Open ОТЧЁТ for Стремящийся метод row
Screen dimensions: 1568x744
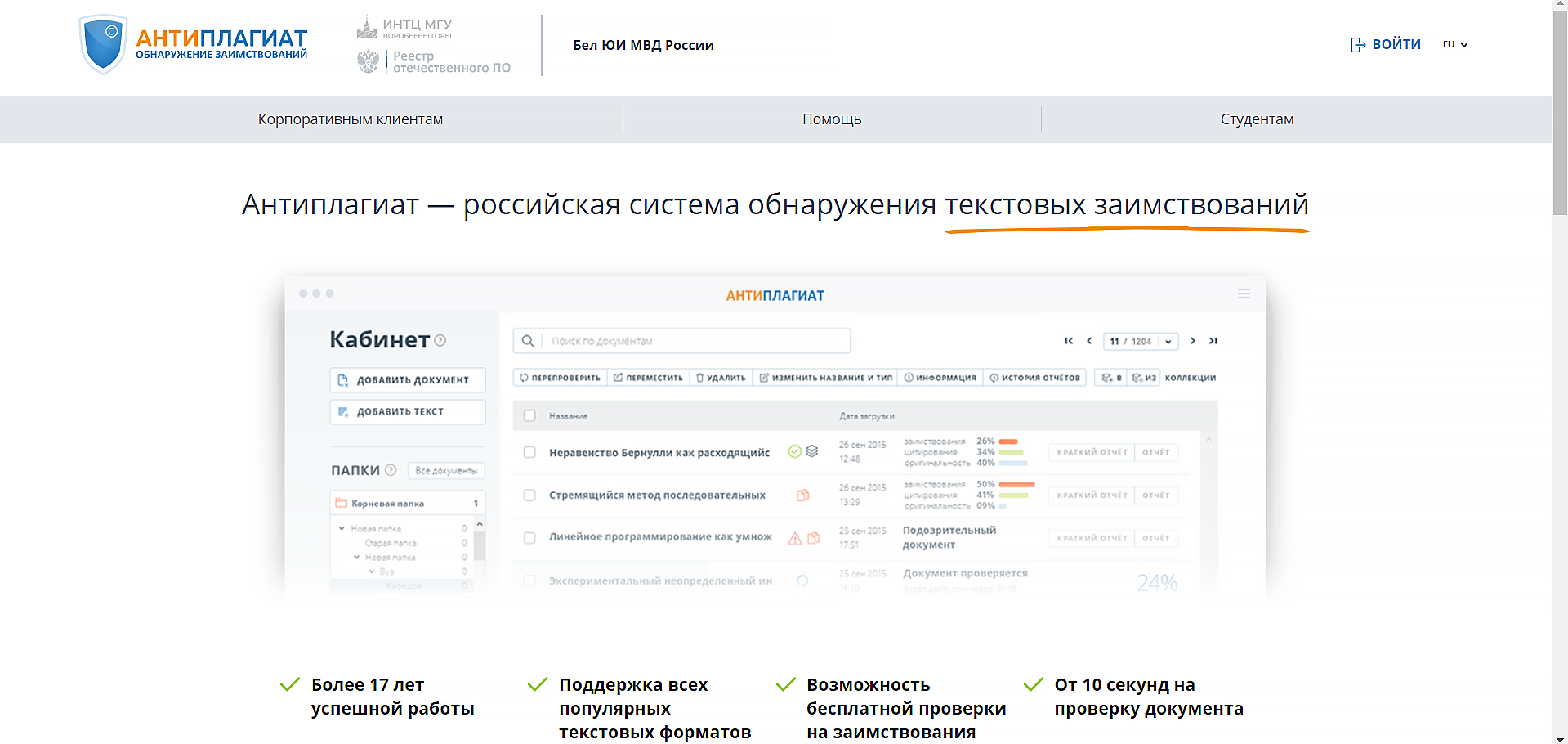click(x=1156, y=495)
